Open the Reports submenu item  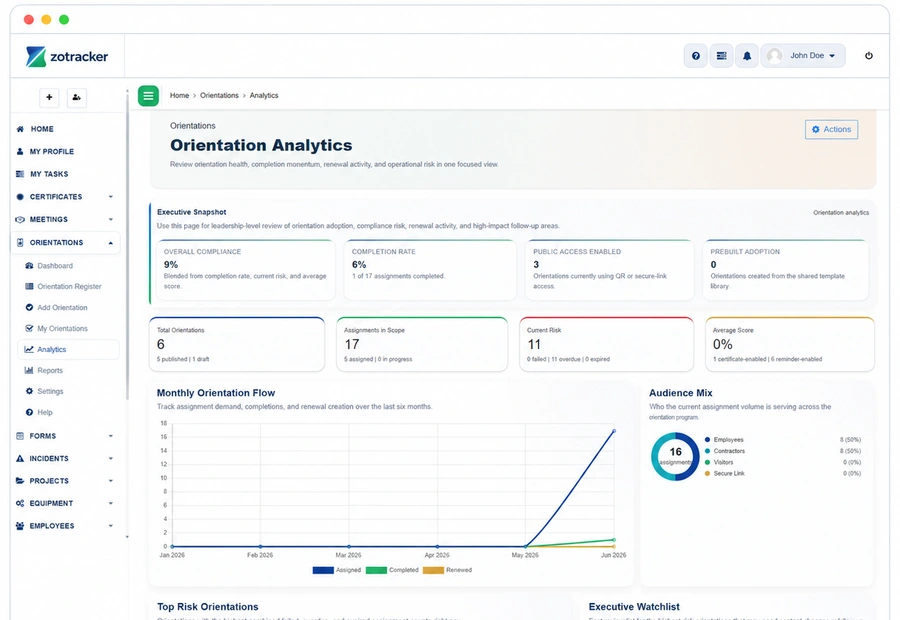click(x=50, y=370)
